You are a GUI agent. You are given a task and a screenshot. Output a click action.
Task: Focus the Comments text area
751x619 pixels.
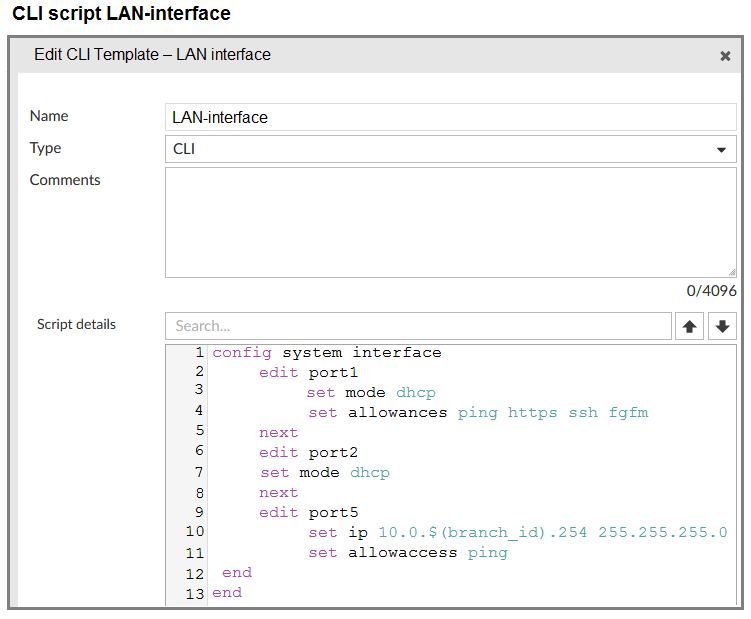tap(450, 222)
